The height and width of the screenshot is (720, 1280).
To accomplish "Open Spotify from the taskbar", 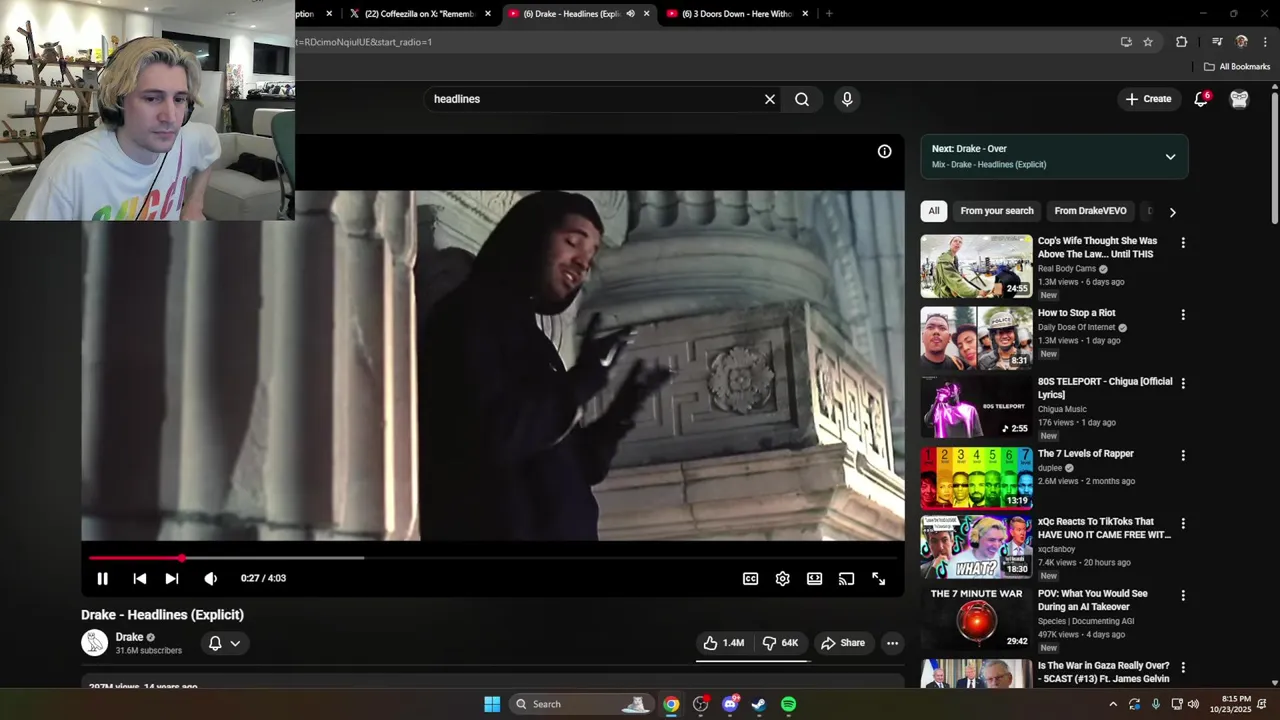I will [x=788, y=704].
